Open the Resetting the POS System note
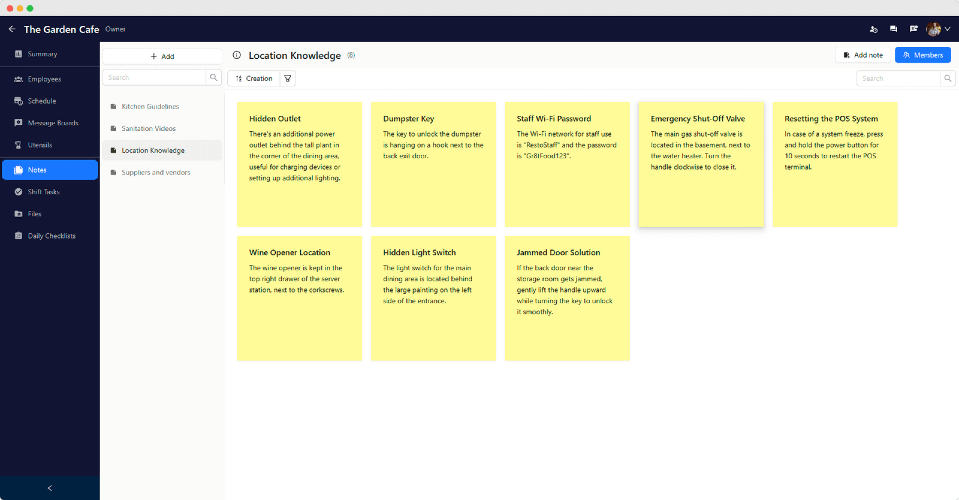Image resolution: width=959 pixels, height=500 pixels. pos(835,164)
